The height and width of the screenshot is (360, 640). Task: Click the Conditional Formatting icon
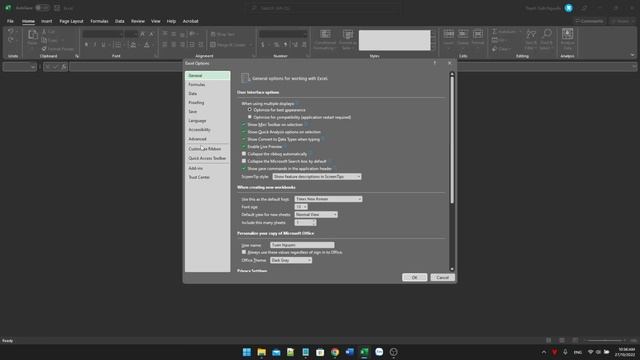(x=325, y=34)
